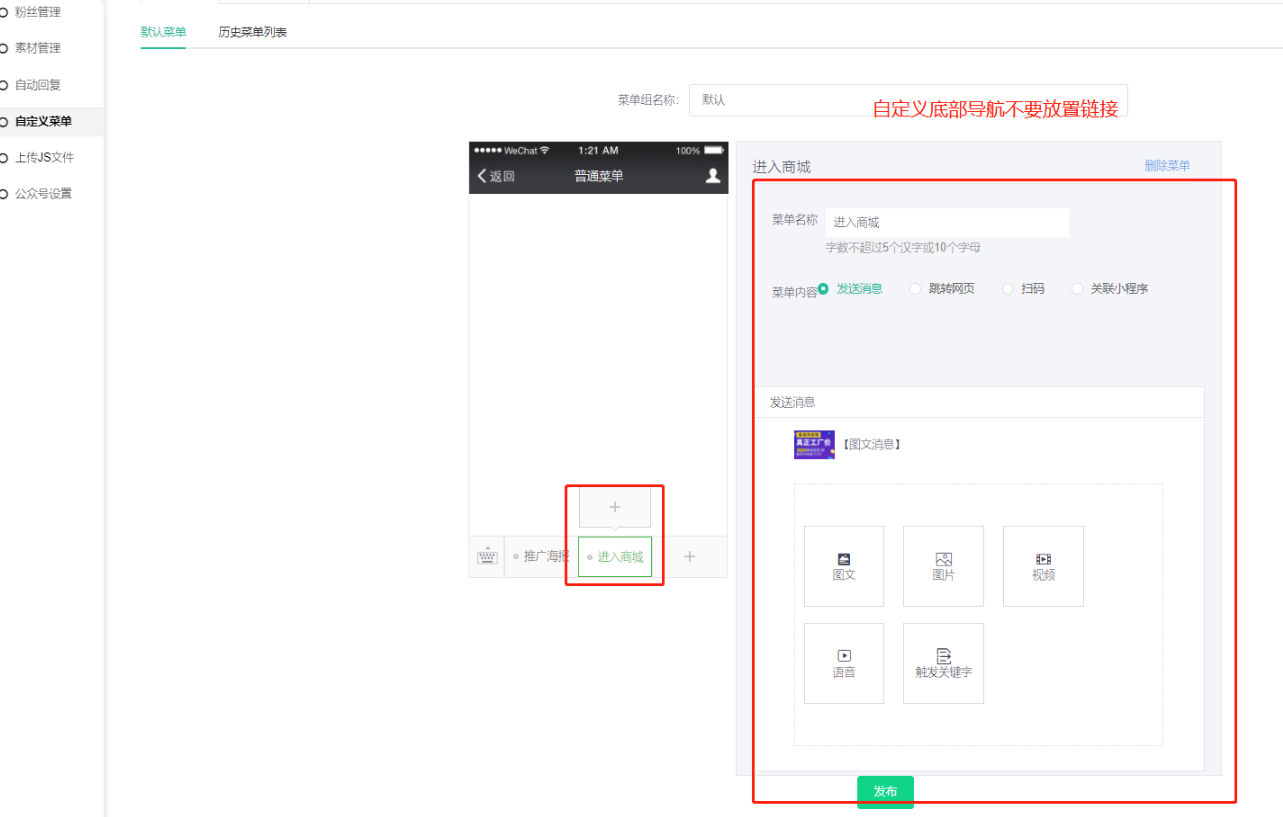Add a new main menu with plus
Screen dimensions: 1283x817
689,557
